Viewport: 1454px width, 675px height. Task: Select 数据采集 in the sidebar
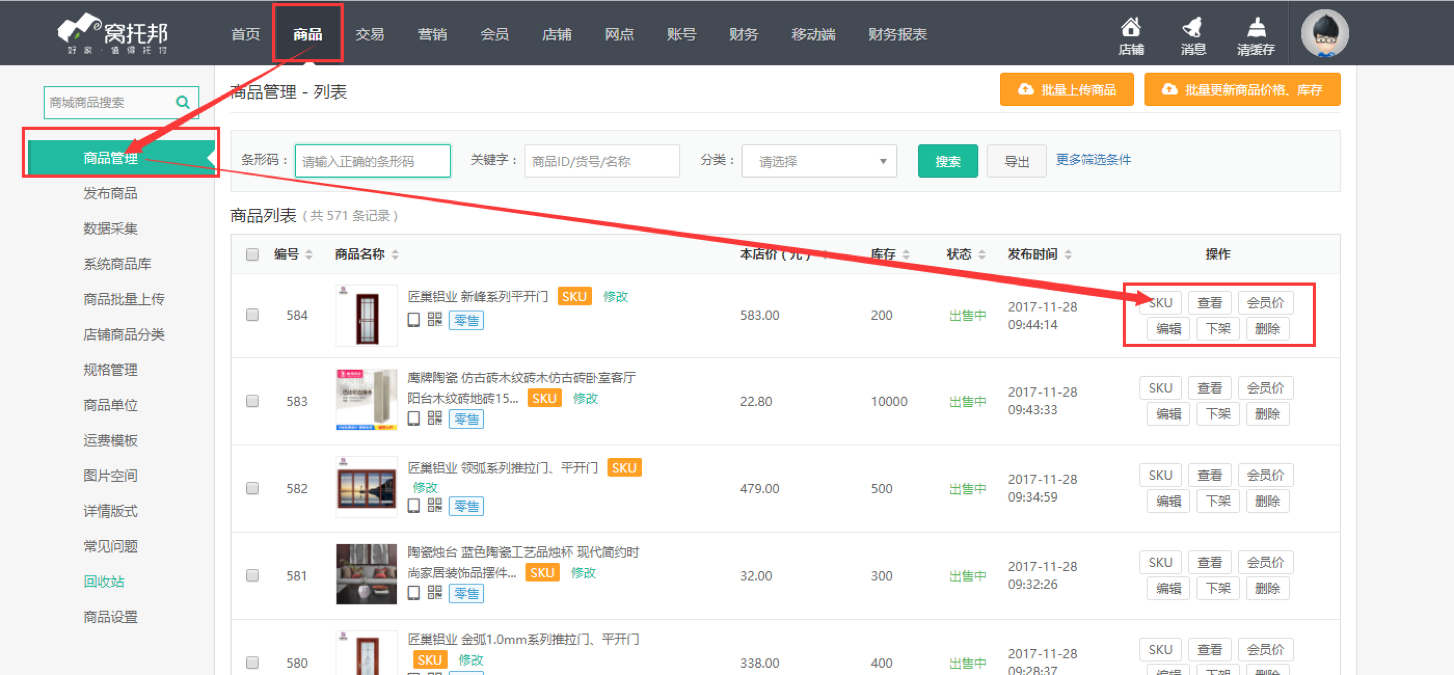pyautogui.click(x=110, y=229)
